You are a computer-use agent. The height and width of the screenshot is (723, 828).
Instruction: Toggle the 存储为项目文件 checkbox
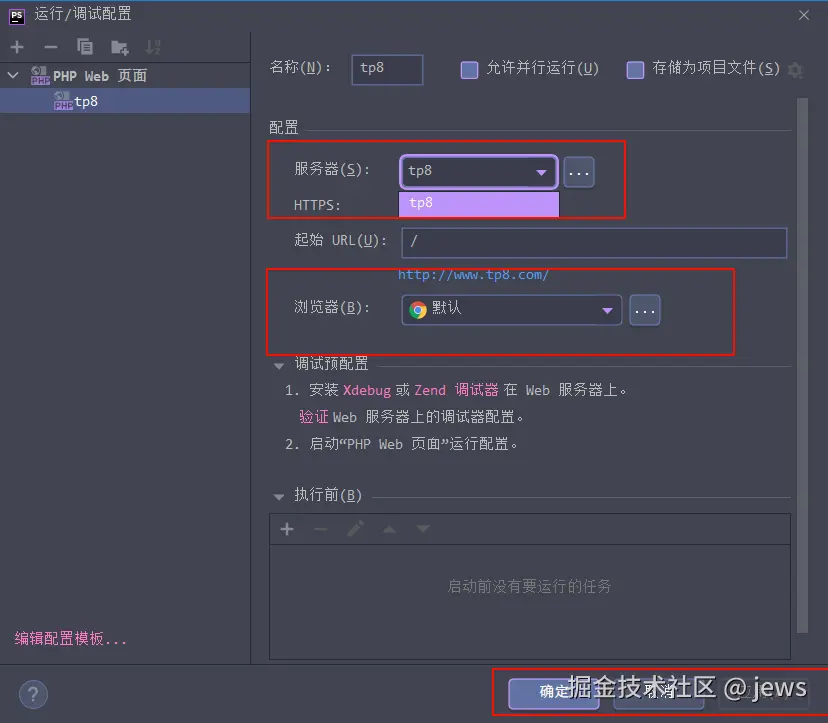635,69
